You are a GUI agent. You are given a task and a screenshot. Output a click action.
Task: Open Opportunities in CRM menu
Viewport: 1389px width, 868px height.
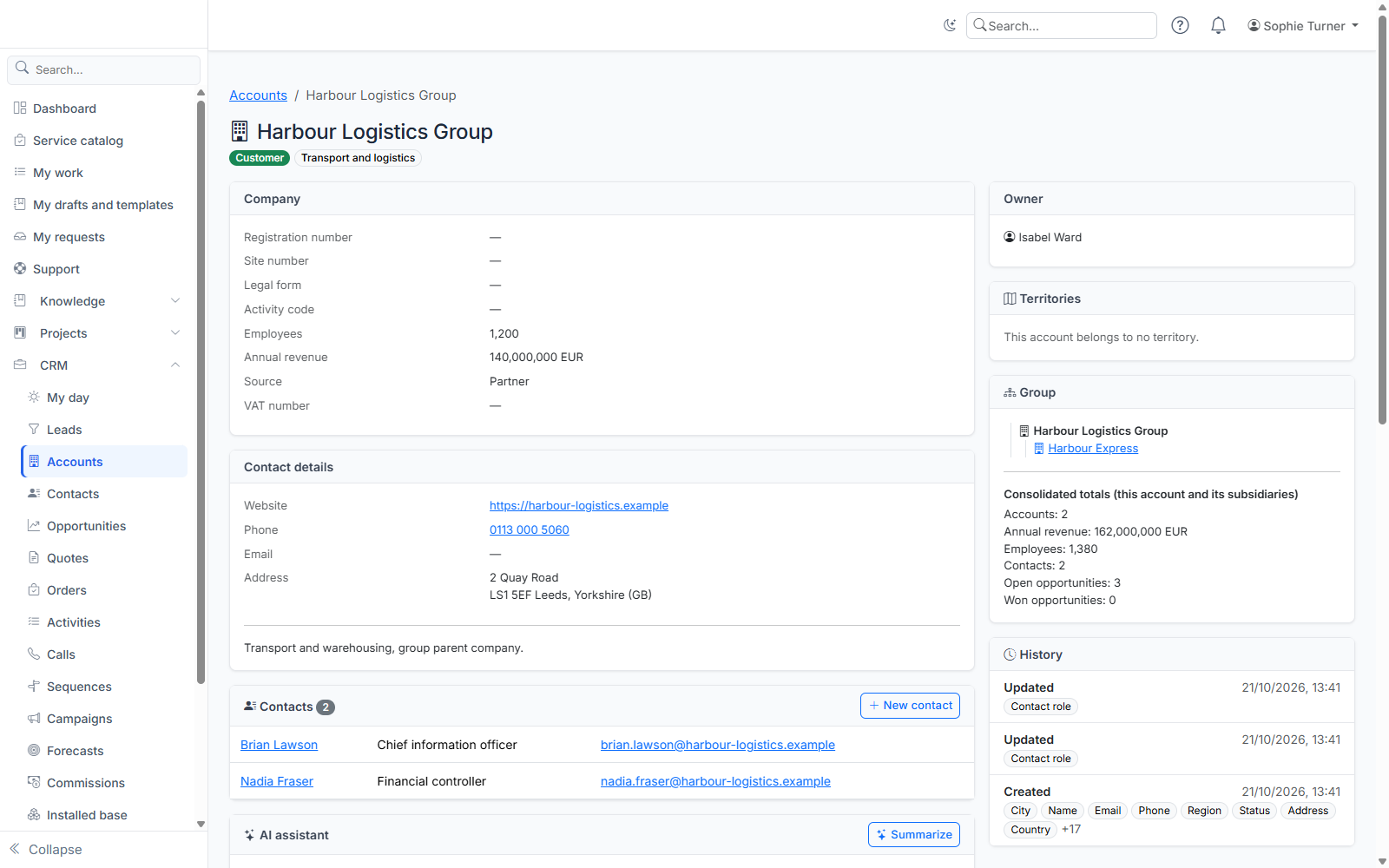(104, 526)
